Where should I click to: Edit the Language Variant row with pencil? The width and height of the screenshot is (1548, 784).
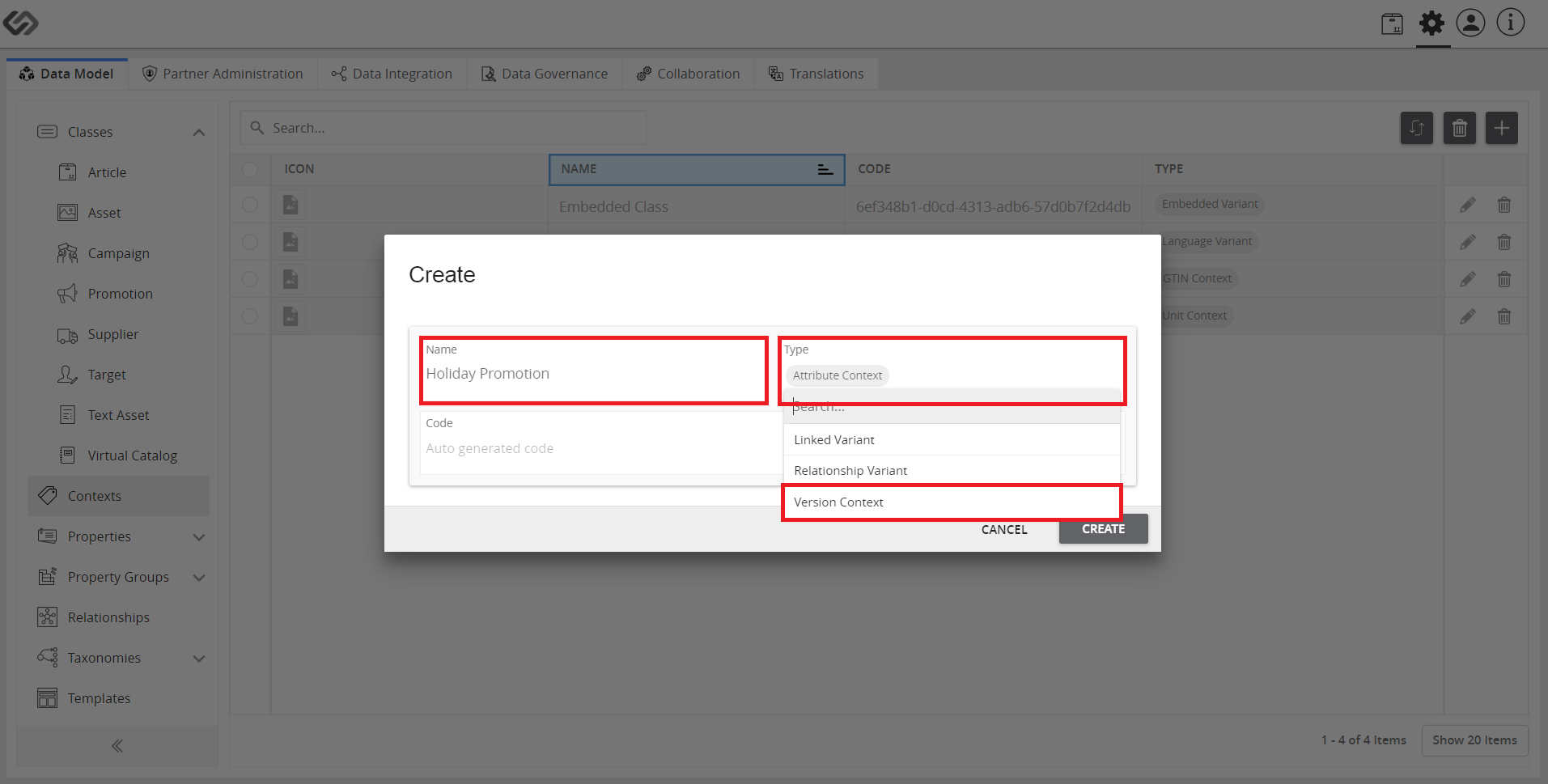coord(1467,242)
